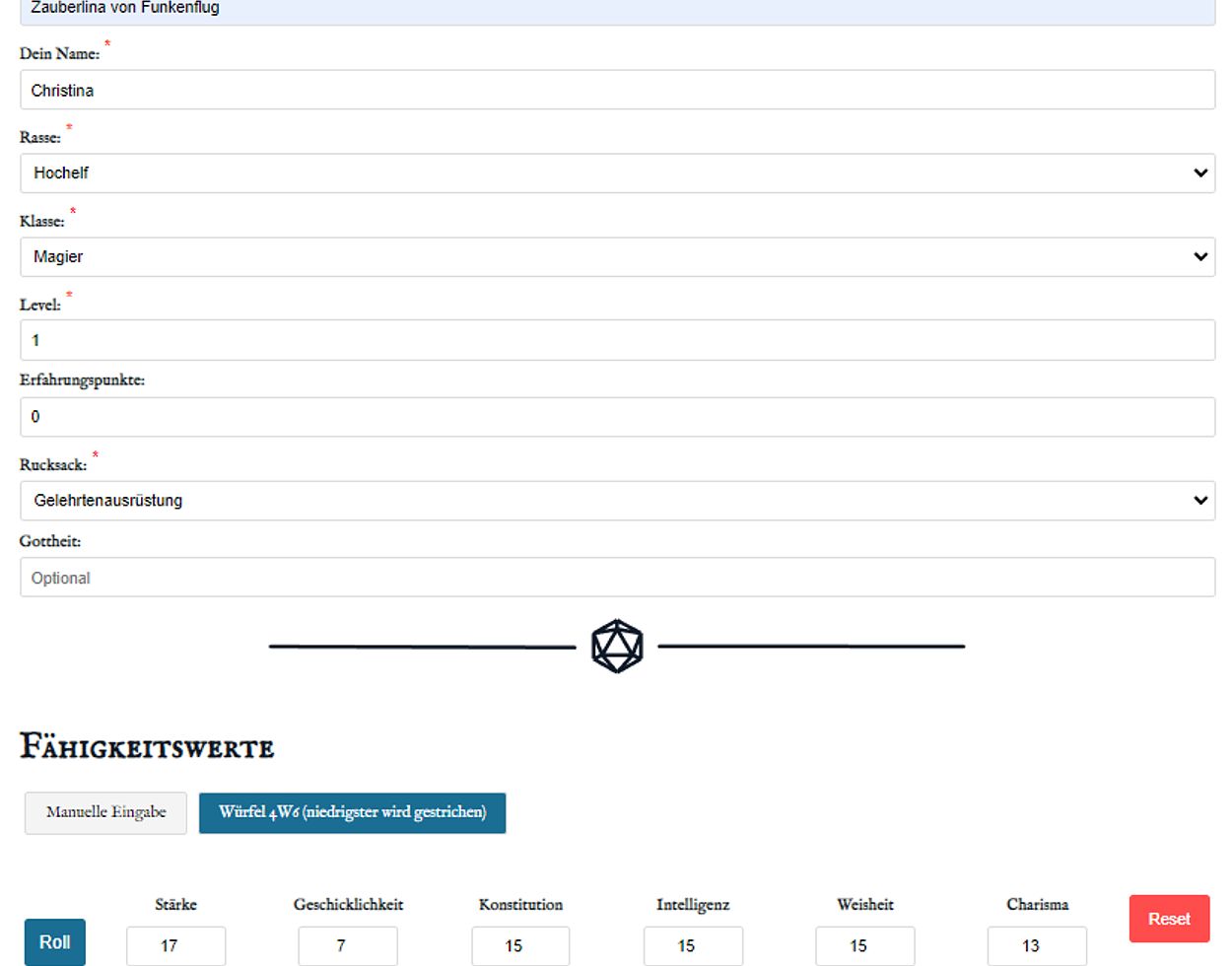Focus the Weisheit value field
Image resolution: width=1232 pixels, height=966 pixels.
[864, 945]
